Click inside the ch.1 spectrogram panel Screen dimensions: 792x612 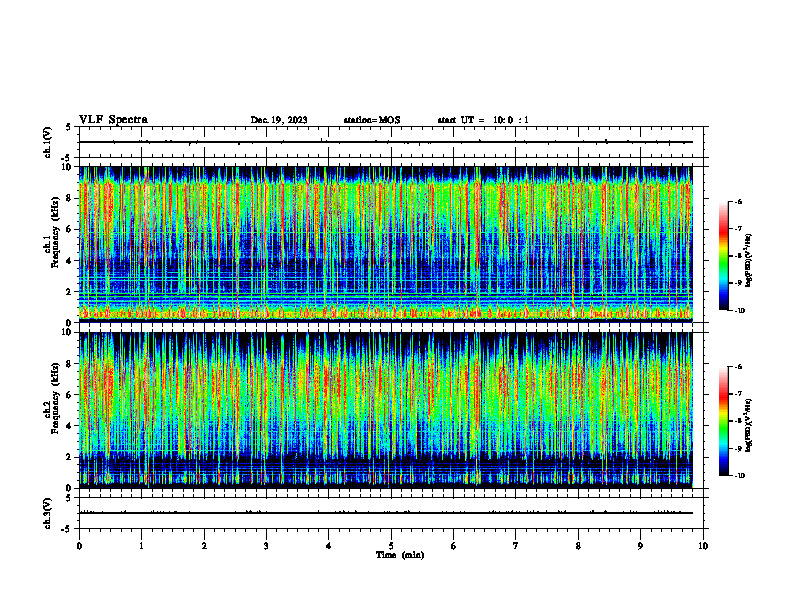coord(386,244)
